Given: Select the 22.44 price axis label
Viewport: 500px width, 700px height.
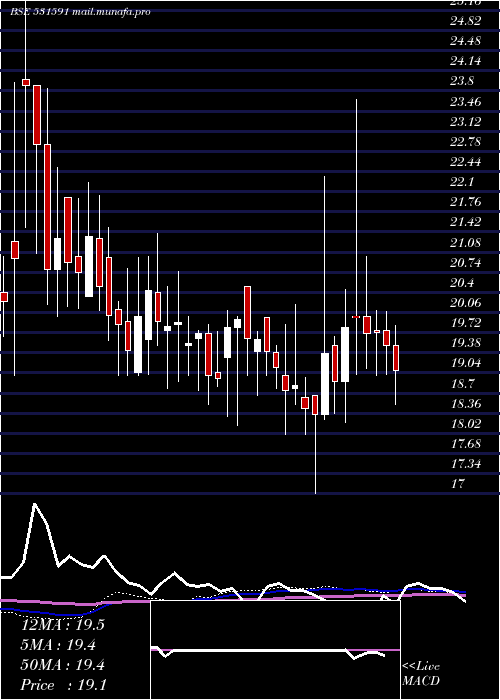Looking at the screenshot, I should coord(465,162).
